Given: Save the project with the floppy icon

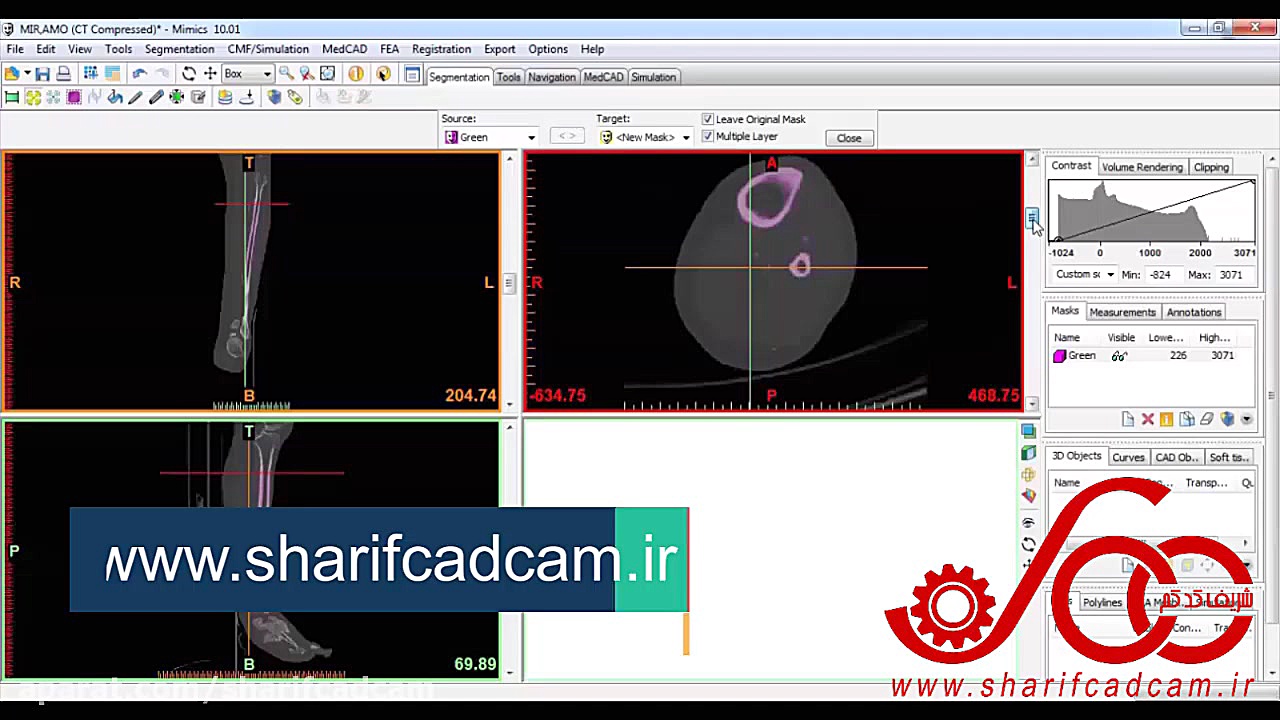Looking at the screenshot, I should tap(43, 74).
